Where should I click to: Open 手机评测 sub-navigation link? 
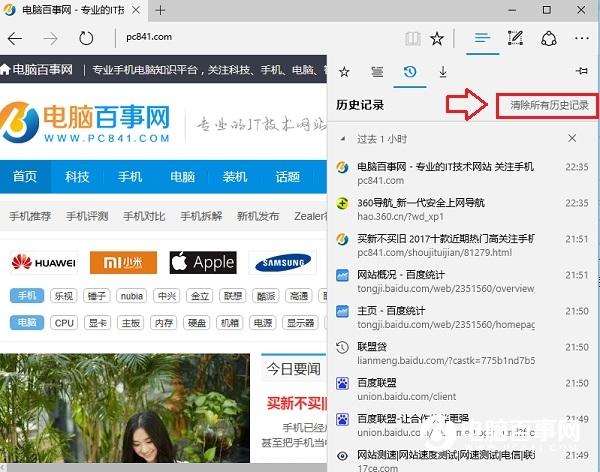click(87, 216)
